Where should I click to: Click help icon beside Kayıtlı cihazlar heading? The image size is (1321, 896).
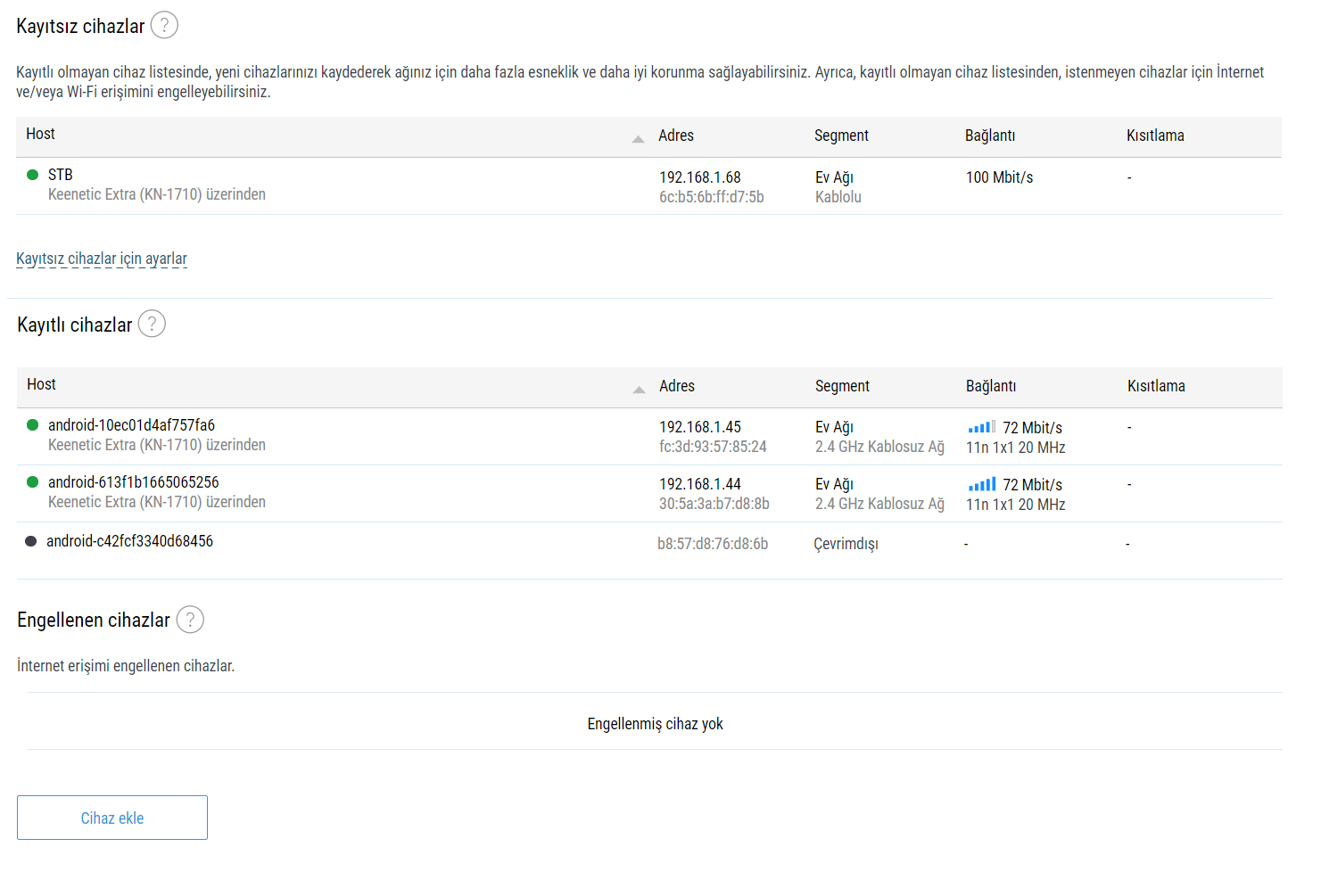coord(152,324)
